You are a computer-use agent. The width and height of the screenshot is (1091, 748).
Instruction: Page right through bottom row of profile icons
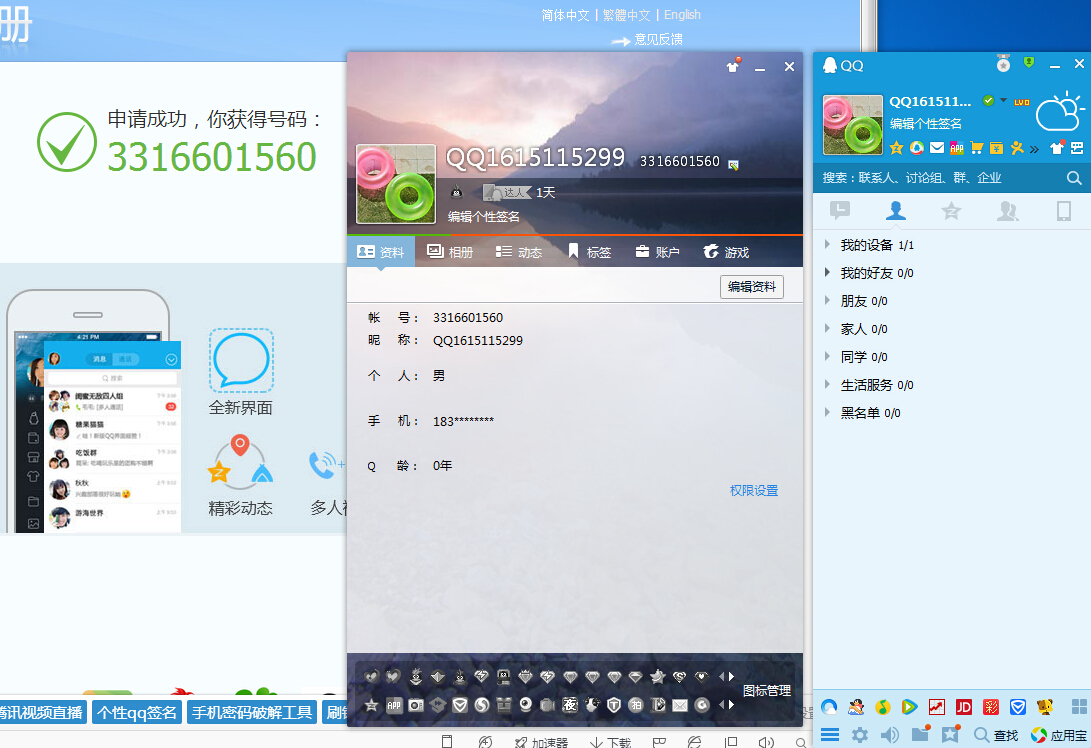point(731,705)
